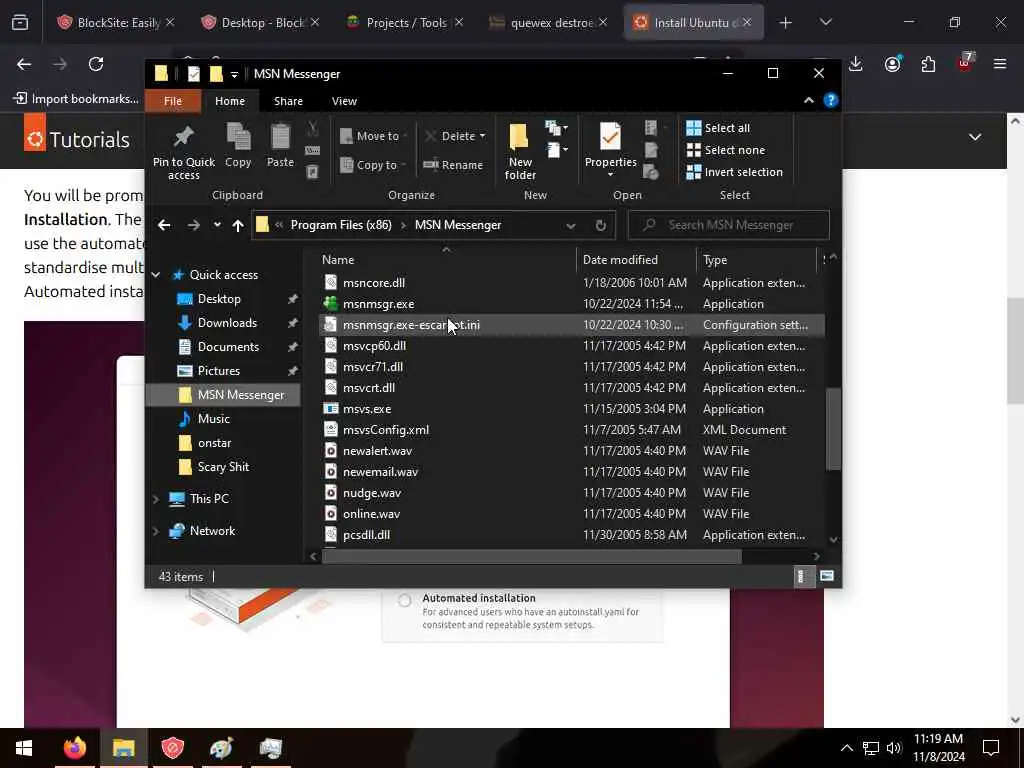This screenshot has width=1024, height=768.
Task: Open a new browser tab
Action: pos(785,23)
